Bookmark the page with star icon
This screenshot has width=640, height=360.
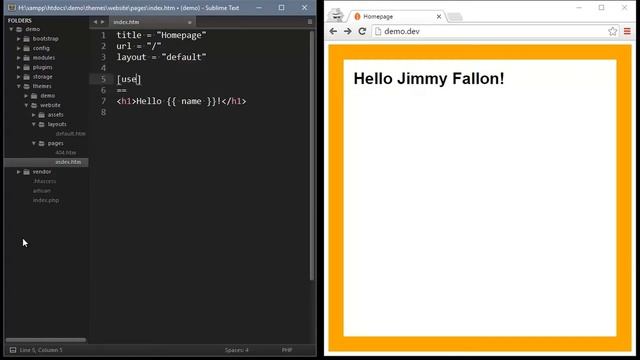(x=612, y=31)
